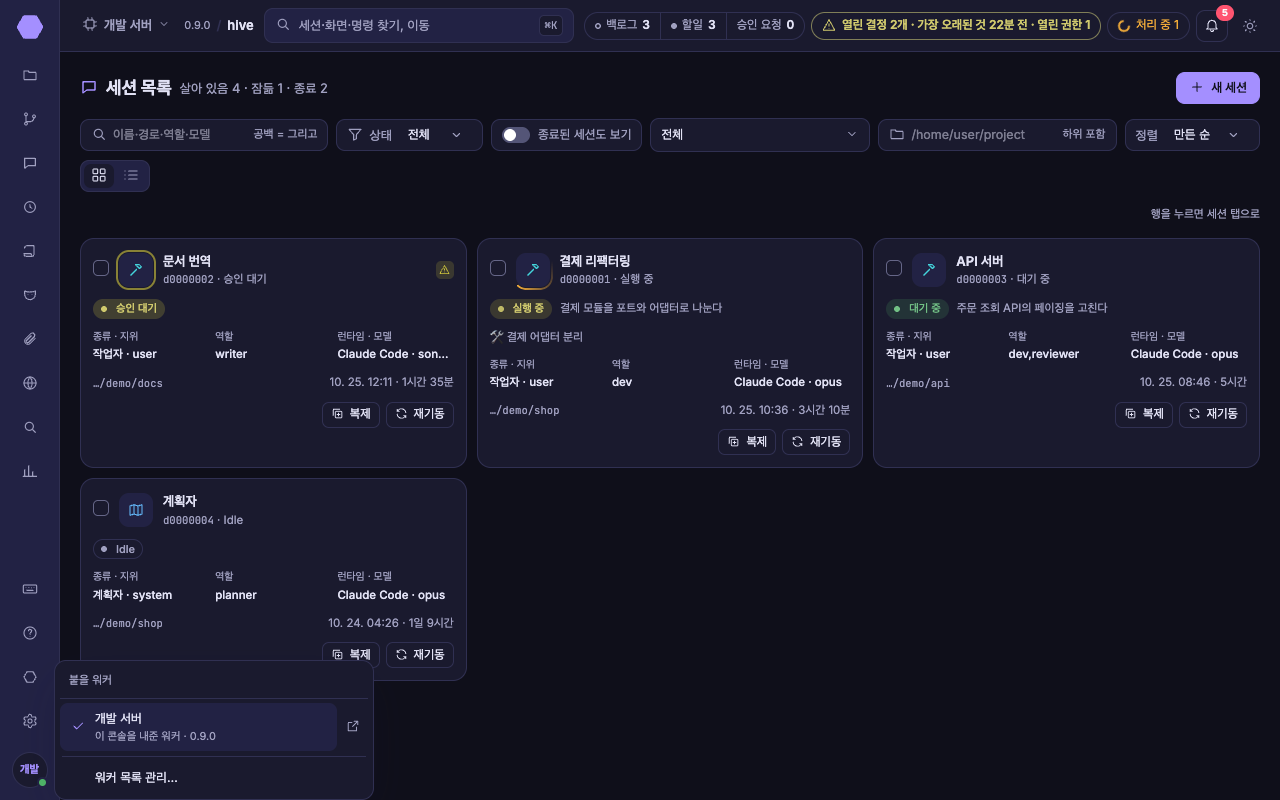
Task: Click the warning icon on 문서 번역 card
Action: [x=445, y=269]
